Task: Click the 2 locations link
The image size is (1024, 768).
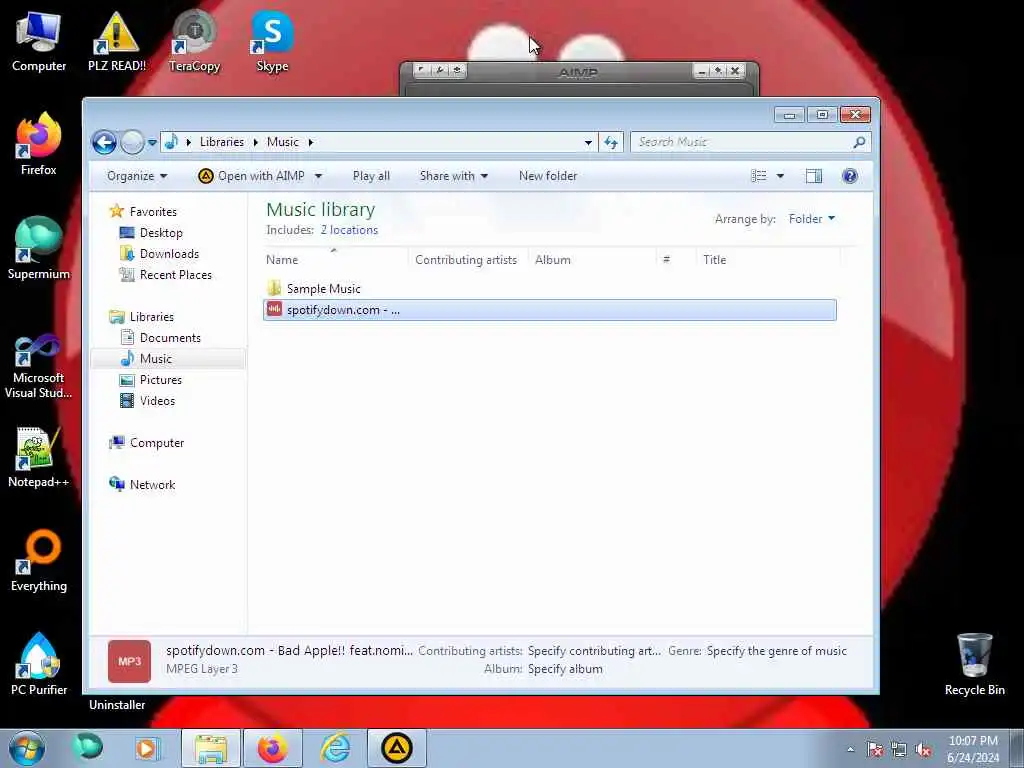Action: coord(349,230)
